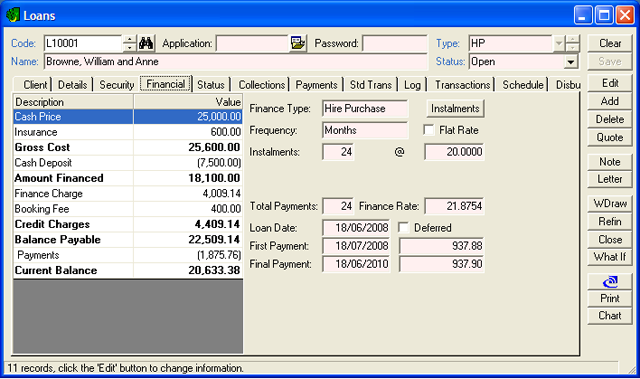Select the Cash Price row

(x=128, y=117)
